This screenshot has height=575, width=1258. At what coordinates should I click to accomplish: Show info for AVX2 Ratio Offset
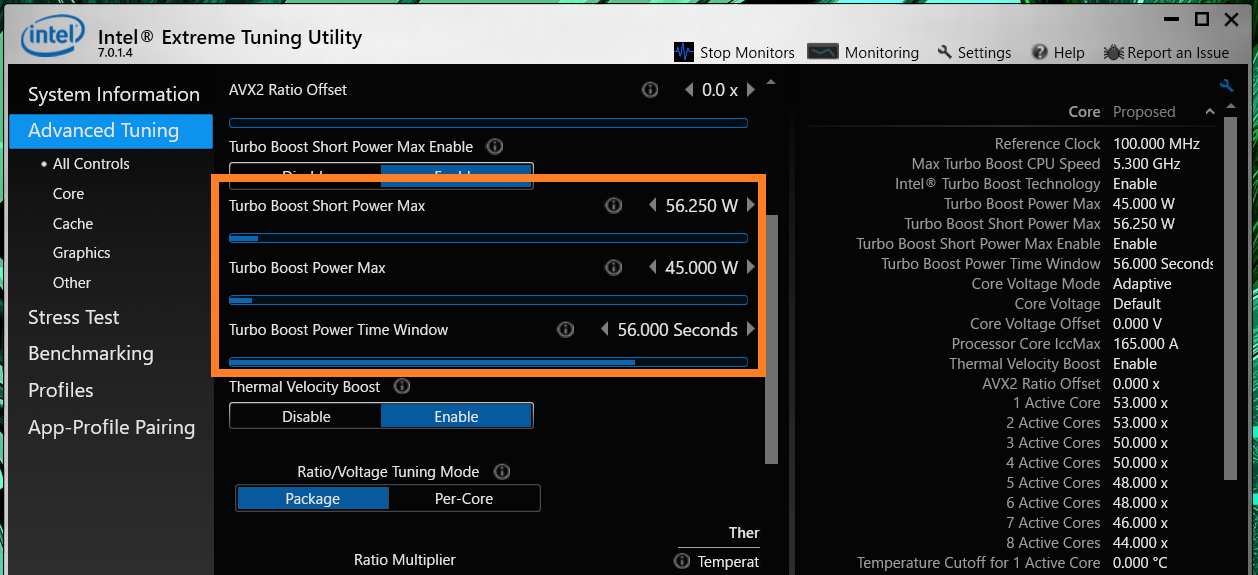[x=650, y=90]
